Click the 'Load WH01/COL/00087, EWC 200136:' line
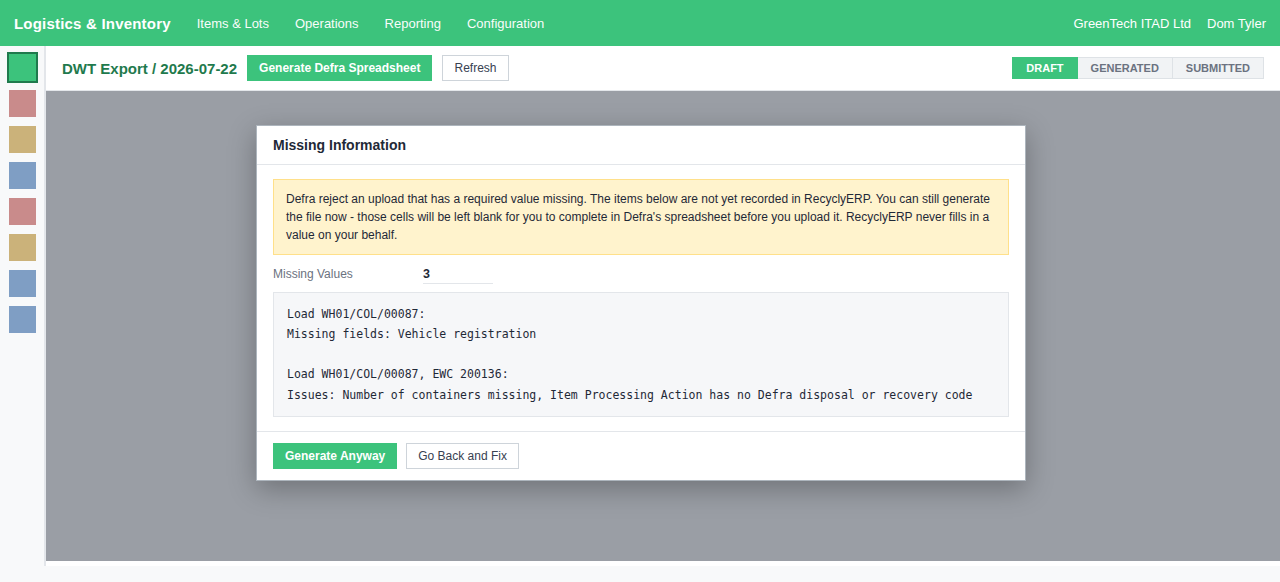Viewport: 1280px width, 582px height. (x=398, y=374)
